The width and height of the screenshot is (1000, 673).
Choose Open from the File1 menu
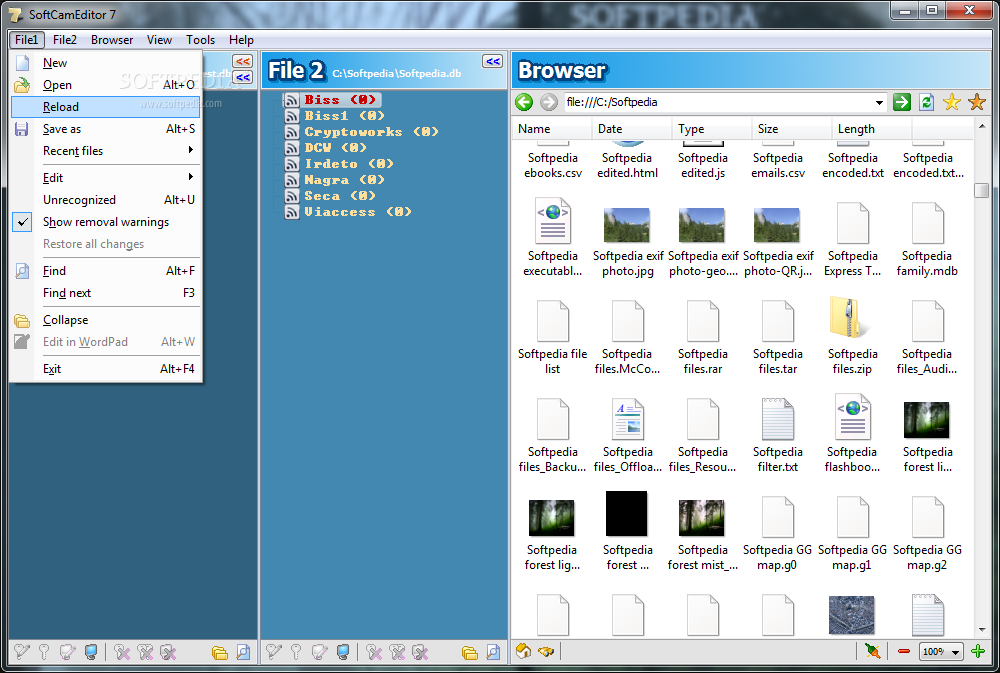click(x=106, y=85)
